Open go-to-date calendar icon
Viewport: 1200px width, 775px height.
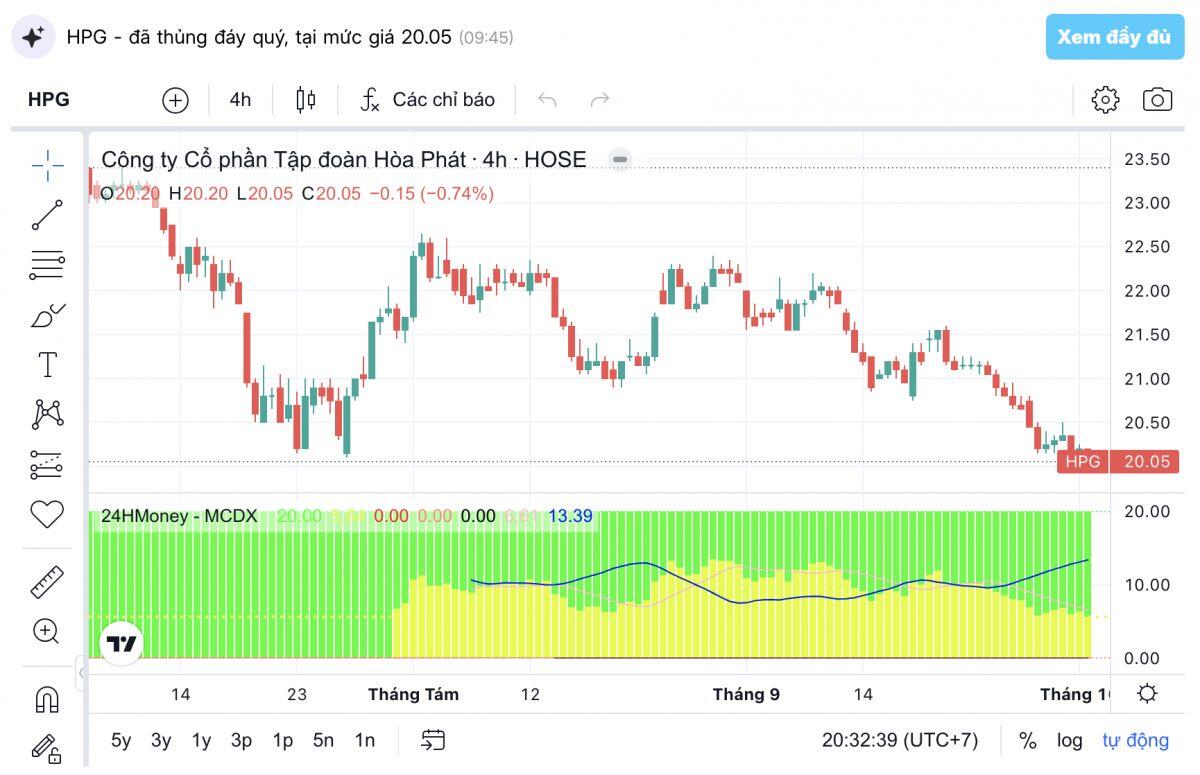(x=433, y=740)
